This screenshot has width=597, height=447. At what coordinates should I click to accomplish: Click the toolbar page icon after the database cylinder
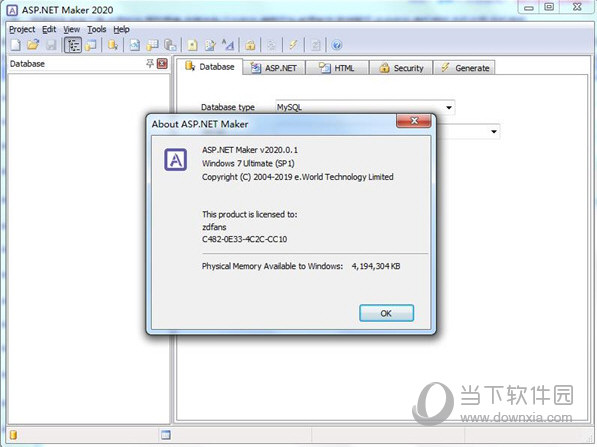tap(134, 45)
